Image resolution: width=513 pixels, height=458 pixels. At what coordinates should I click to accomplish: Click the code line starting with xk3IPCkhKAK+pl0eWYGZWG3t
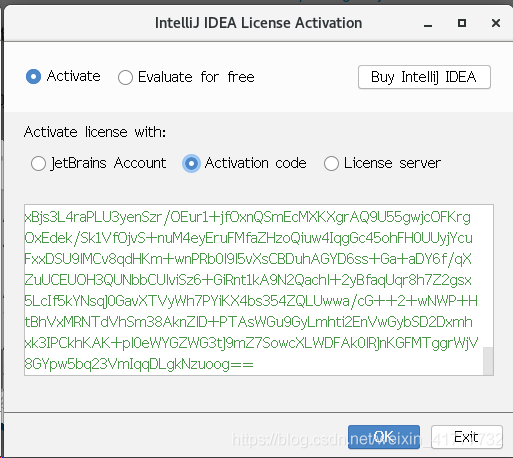(x=251, y=343)
